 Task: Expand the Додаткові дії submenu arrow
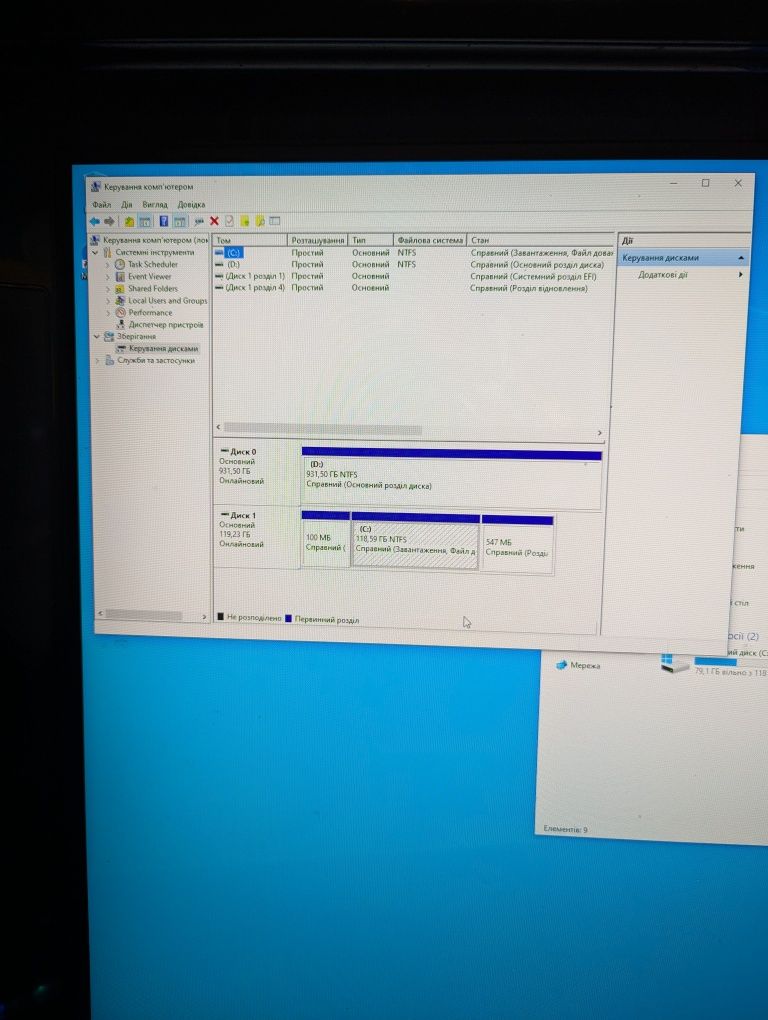pyautogui.click(x=740, y=275)
